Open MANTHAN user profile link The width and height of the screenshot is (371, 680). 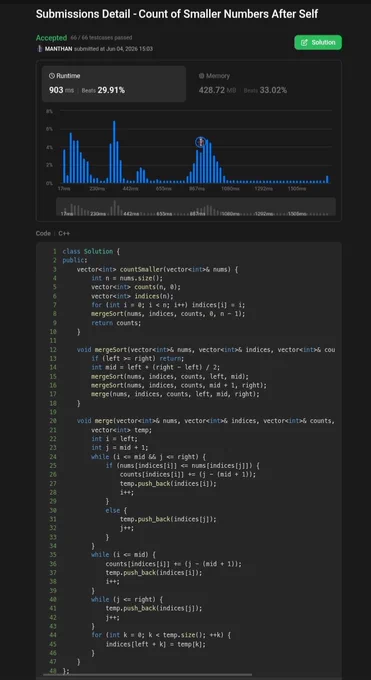[58, 49]
